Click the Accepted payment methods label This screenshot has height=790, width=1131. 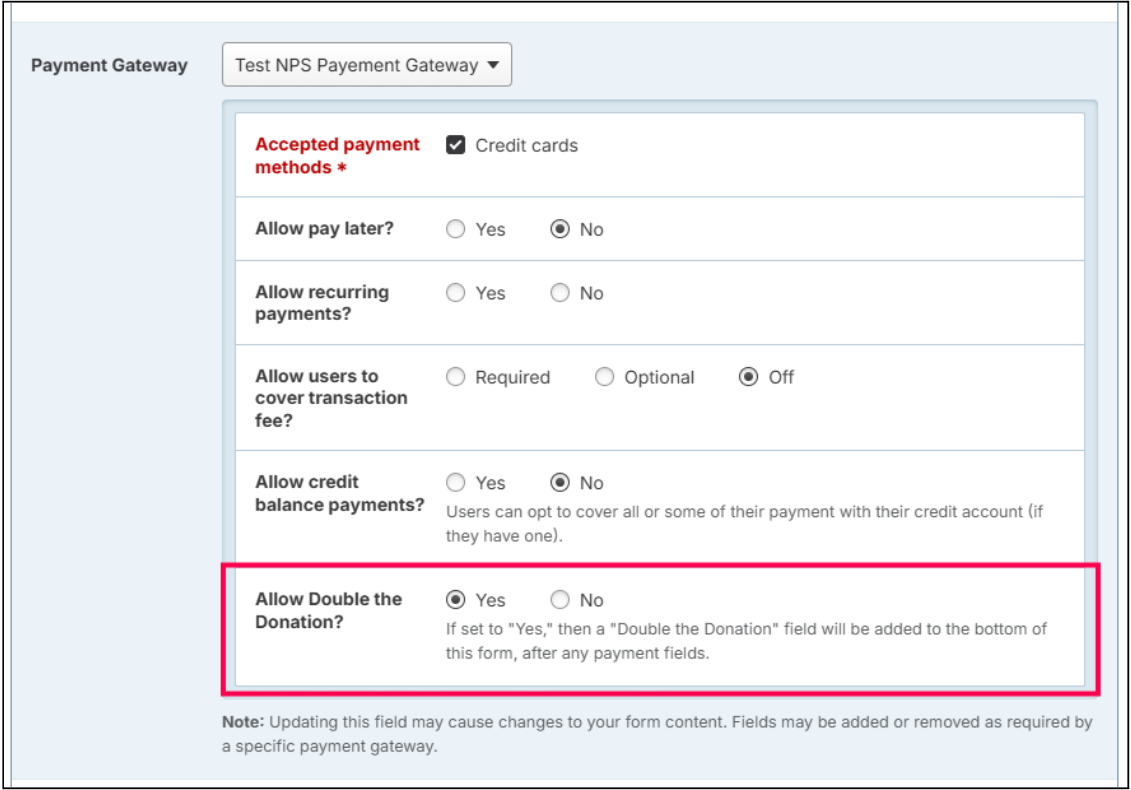[337, 156]
